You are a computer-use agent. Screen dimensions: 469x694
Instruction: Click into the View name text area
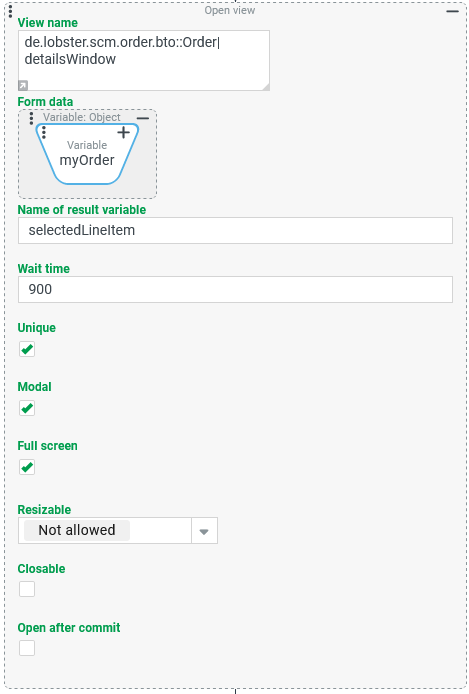(x=144, y=61)
